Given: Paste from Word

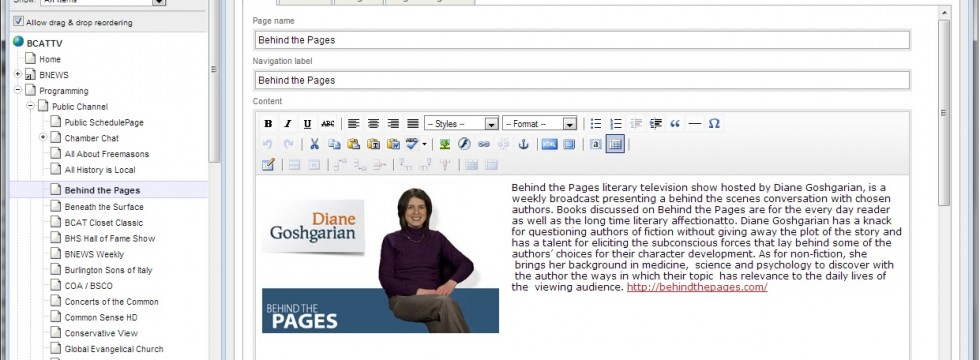Looking at the screenshot, I should pyautogui.click(x=393, y=144).
